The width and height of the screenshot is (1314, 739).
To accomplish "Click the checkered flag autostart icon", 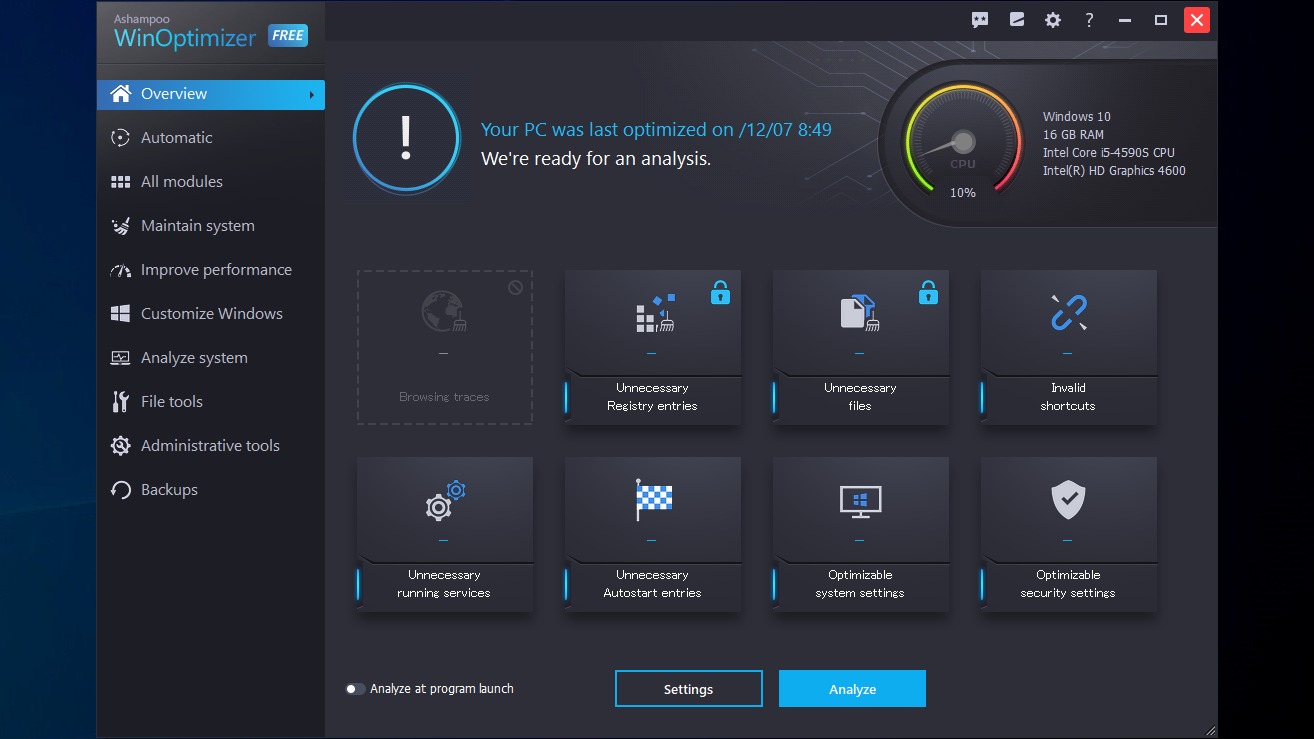I will pyautogui.click(x=654, y=500).
